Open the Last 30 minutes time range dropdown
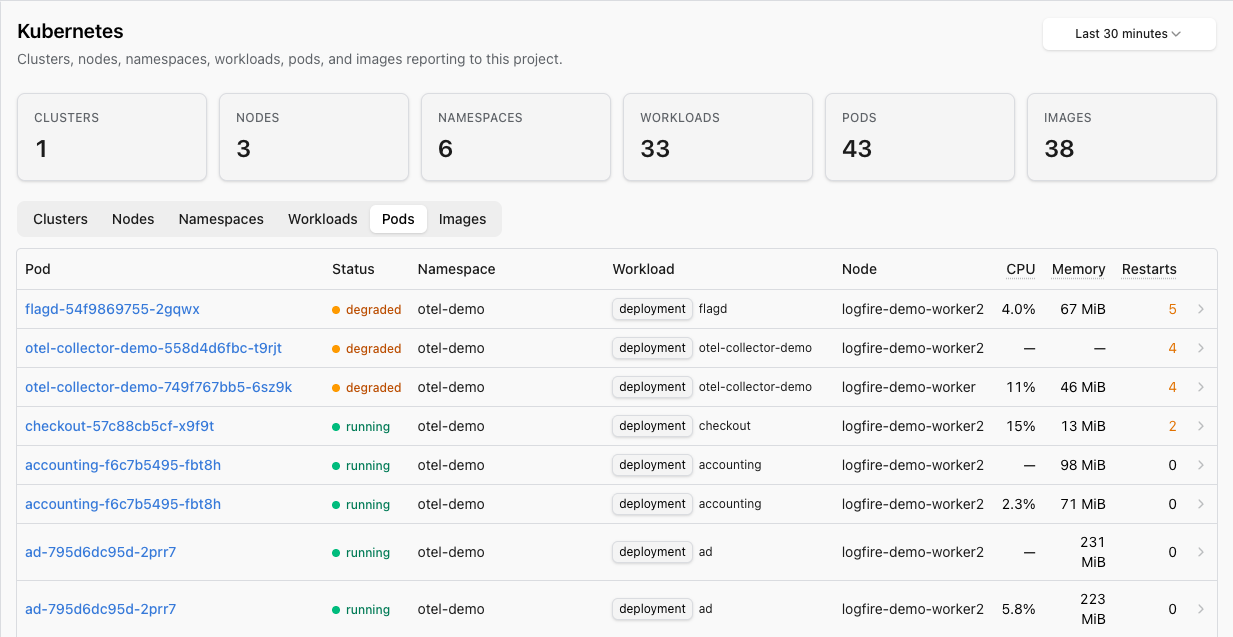This screenshot has height=637, width=1233. coord(1129,34)
